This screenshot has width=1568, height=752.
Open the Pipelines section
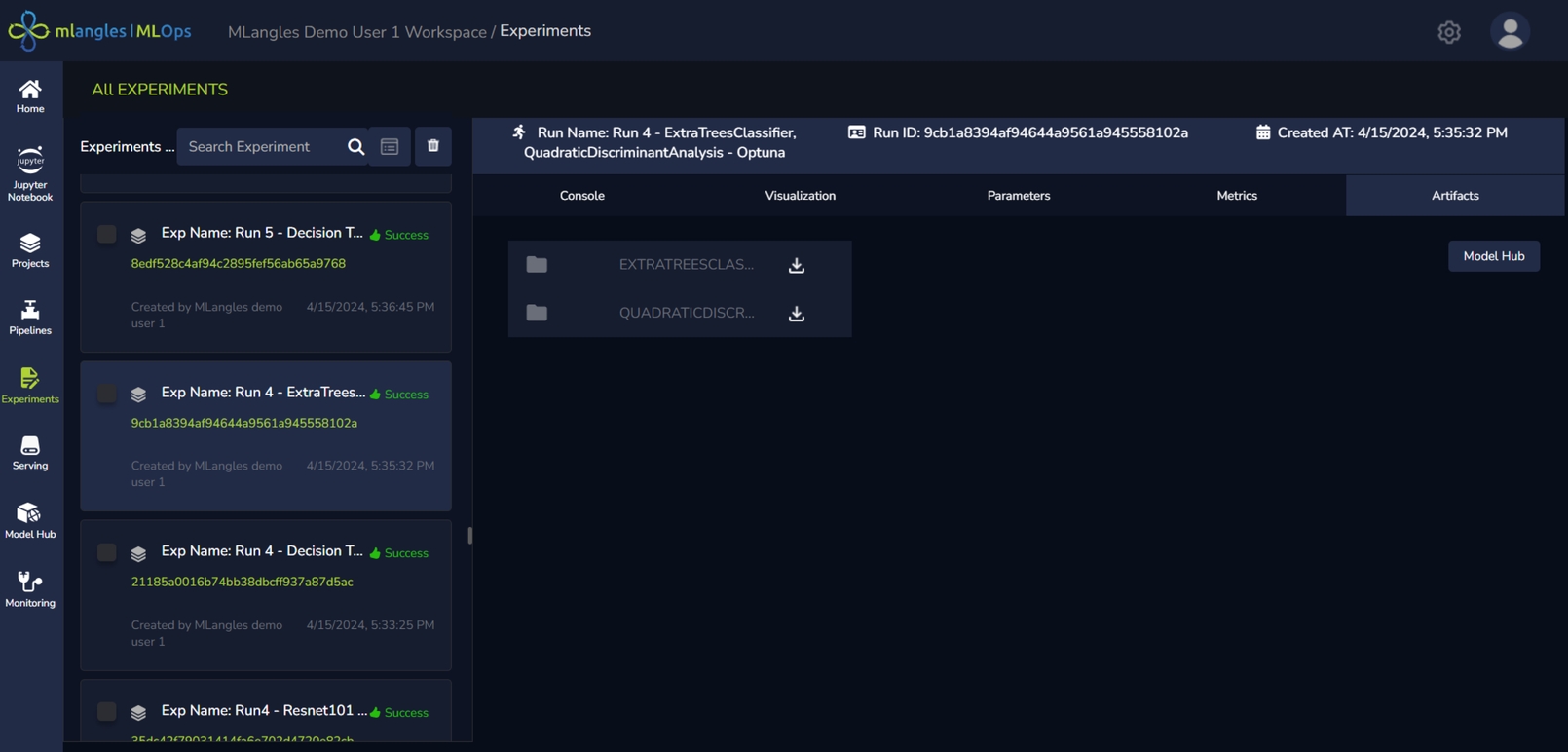click(30, 318)
